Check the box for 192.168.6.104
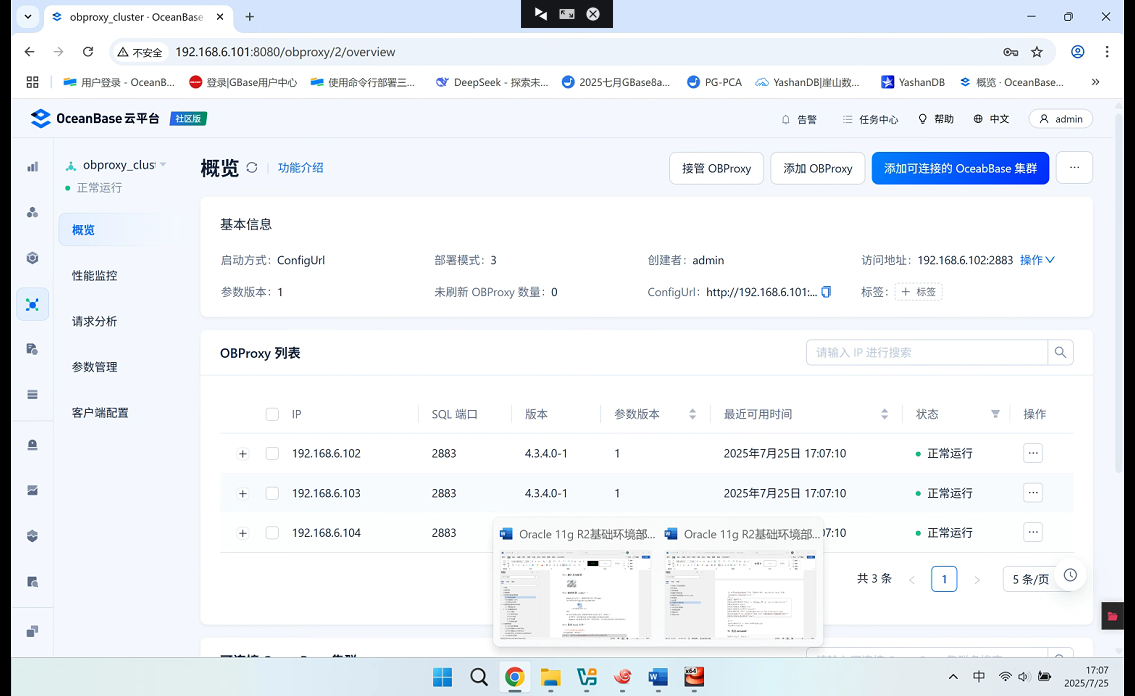Viewport: 1135px width, 696px height. (x=272, y=532)
